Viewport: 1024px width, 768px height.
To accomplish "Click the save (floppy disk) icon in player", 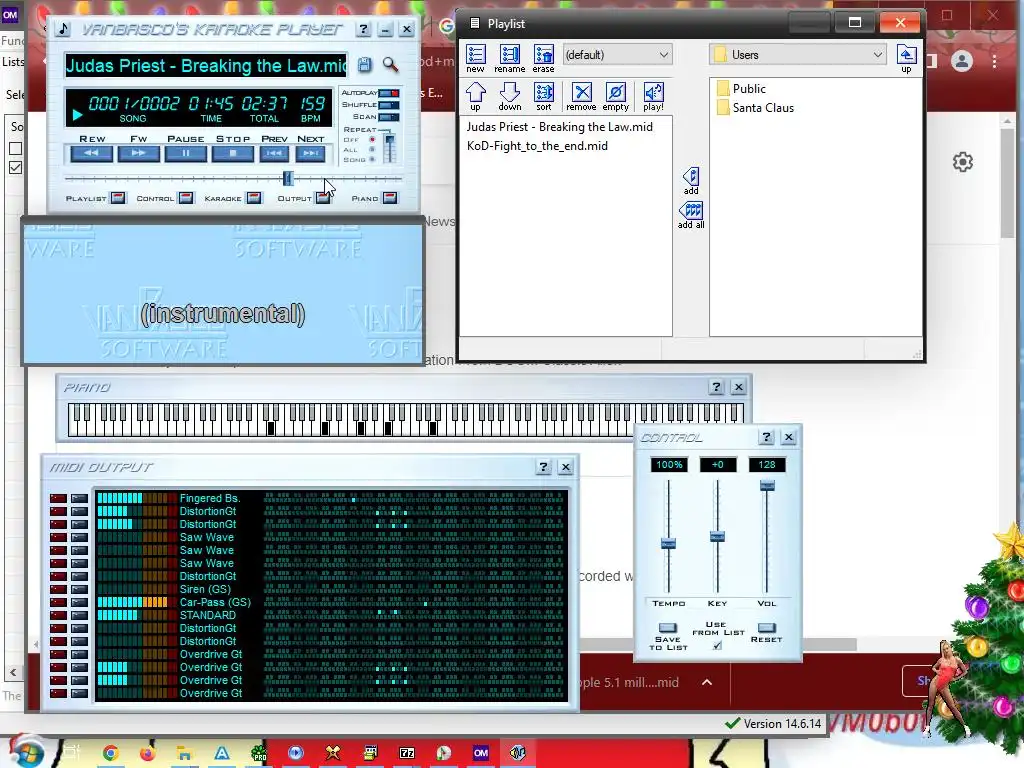I will [x=364, y=64].
